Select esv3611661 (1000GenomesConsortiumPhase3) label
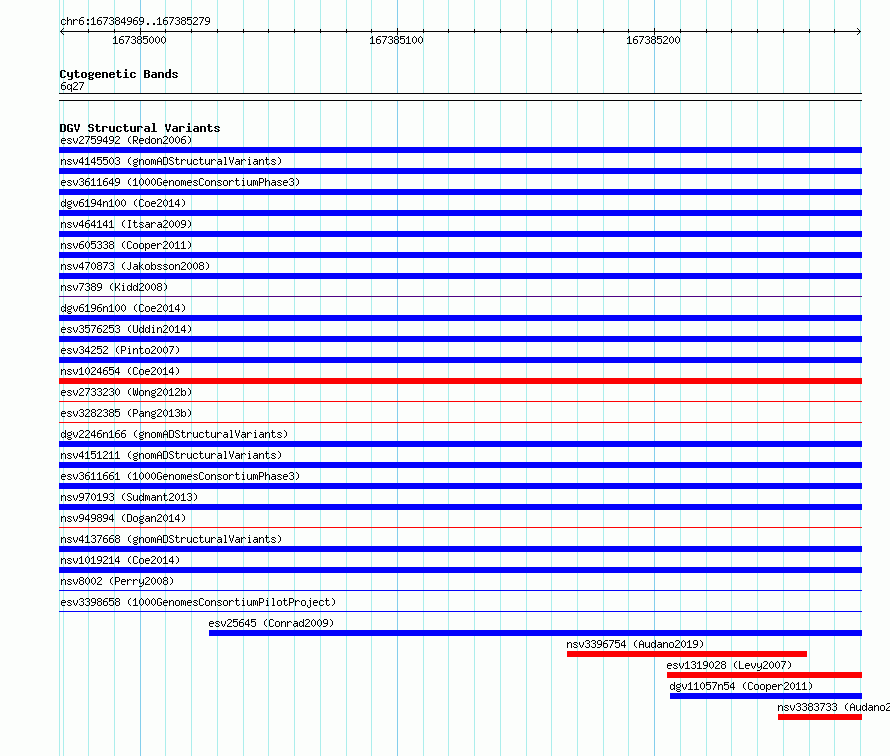Image resolution: width=890 pixels, height=756 pixels. [x=180, y=476]
